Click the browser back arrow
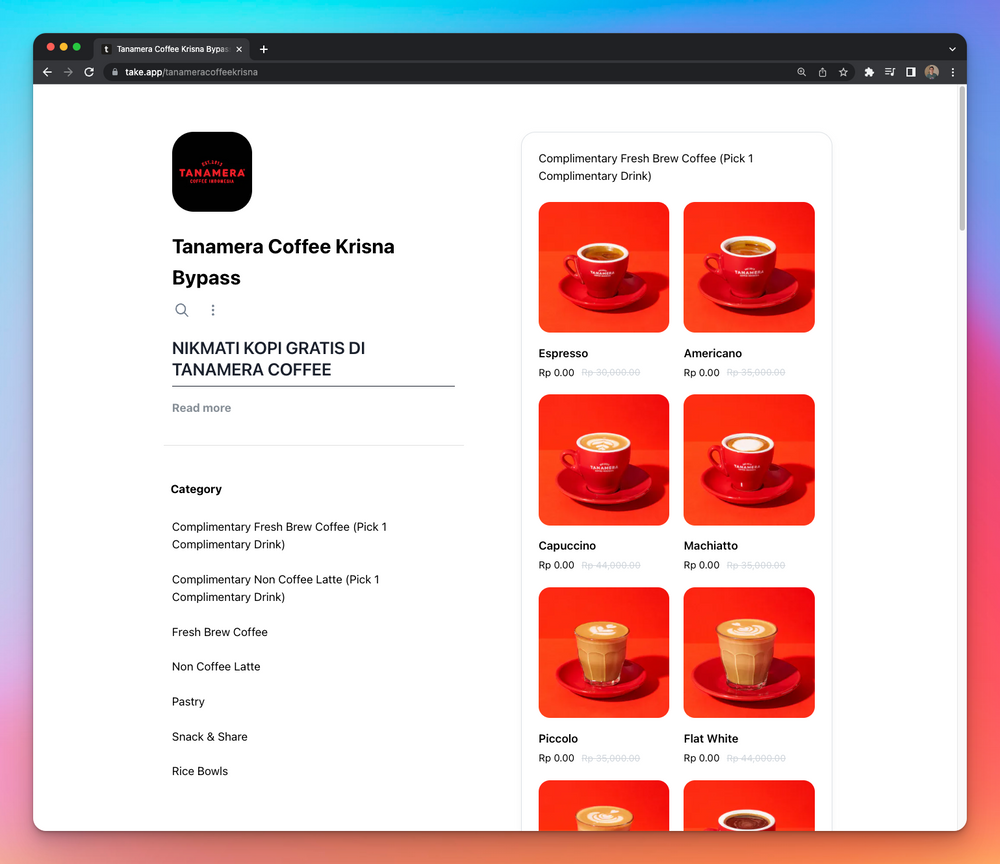 tap(47, 72)
